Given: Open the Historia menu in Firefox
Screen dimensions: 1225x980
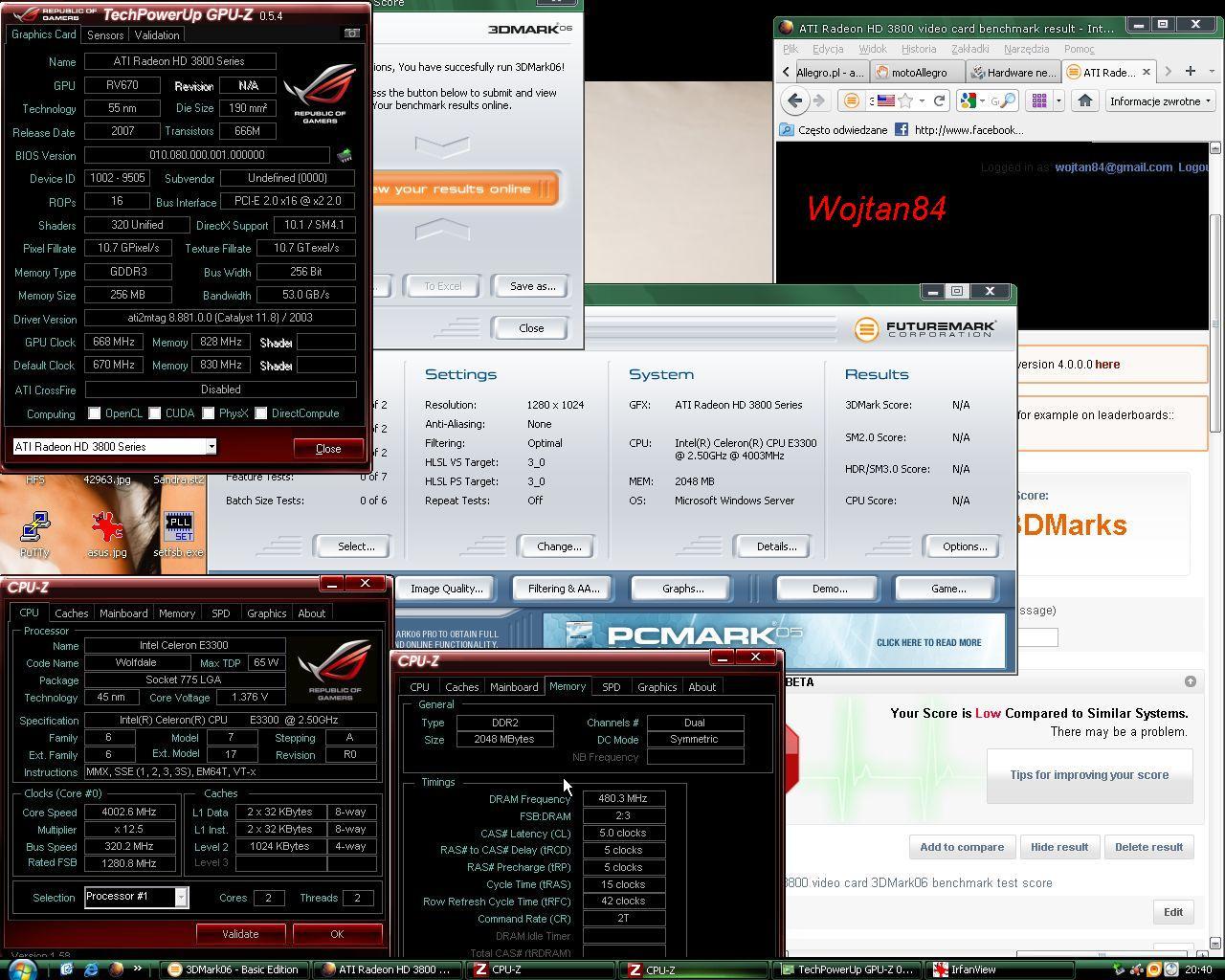Looking at the screenshot, I should pos(919,49).
